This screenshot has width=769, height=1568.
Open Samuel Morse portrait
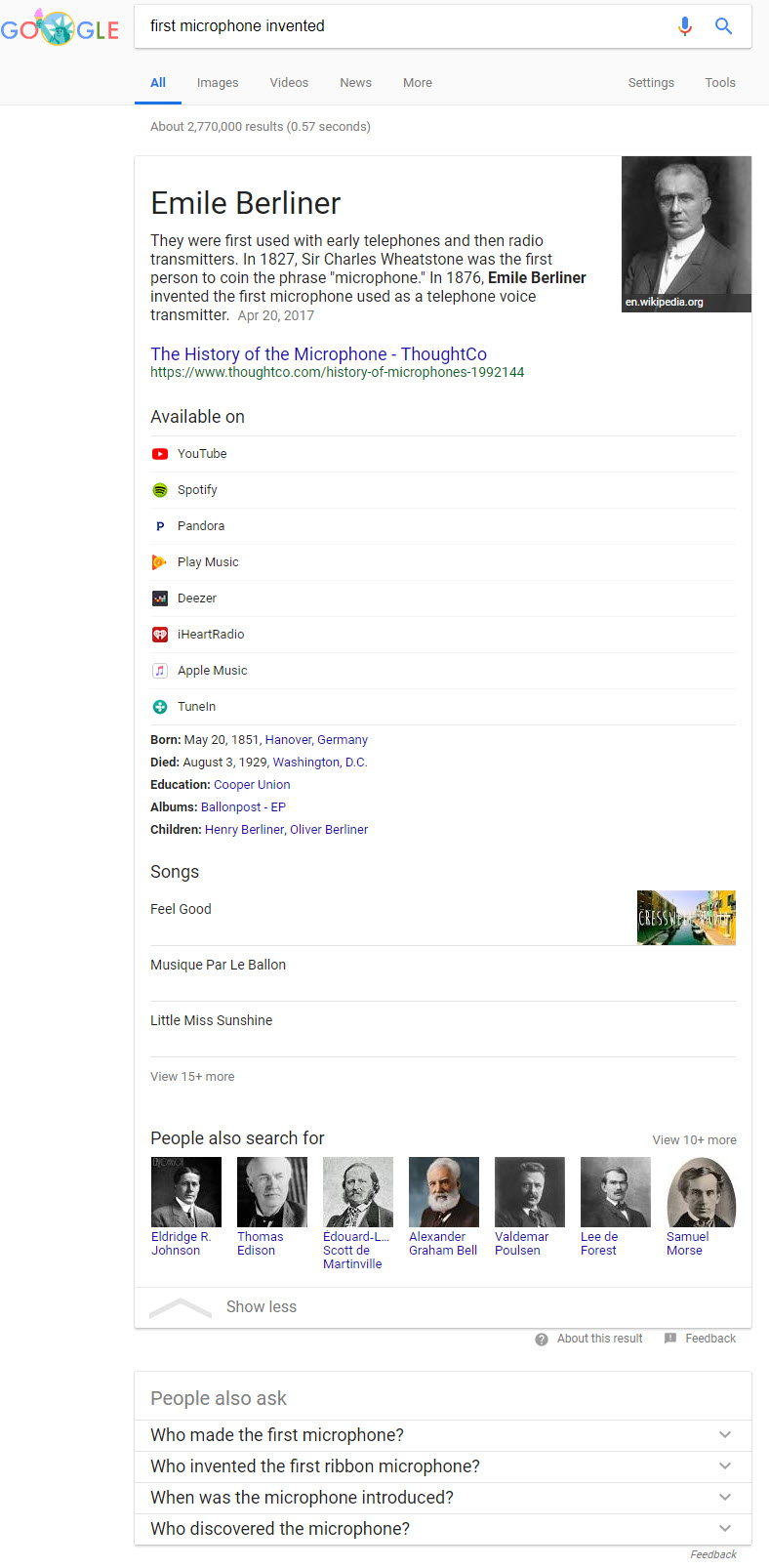click(702, 1192)
